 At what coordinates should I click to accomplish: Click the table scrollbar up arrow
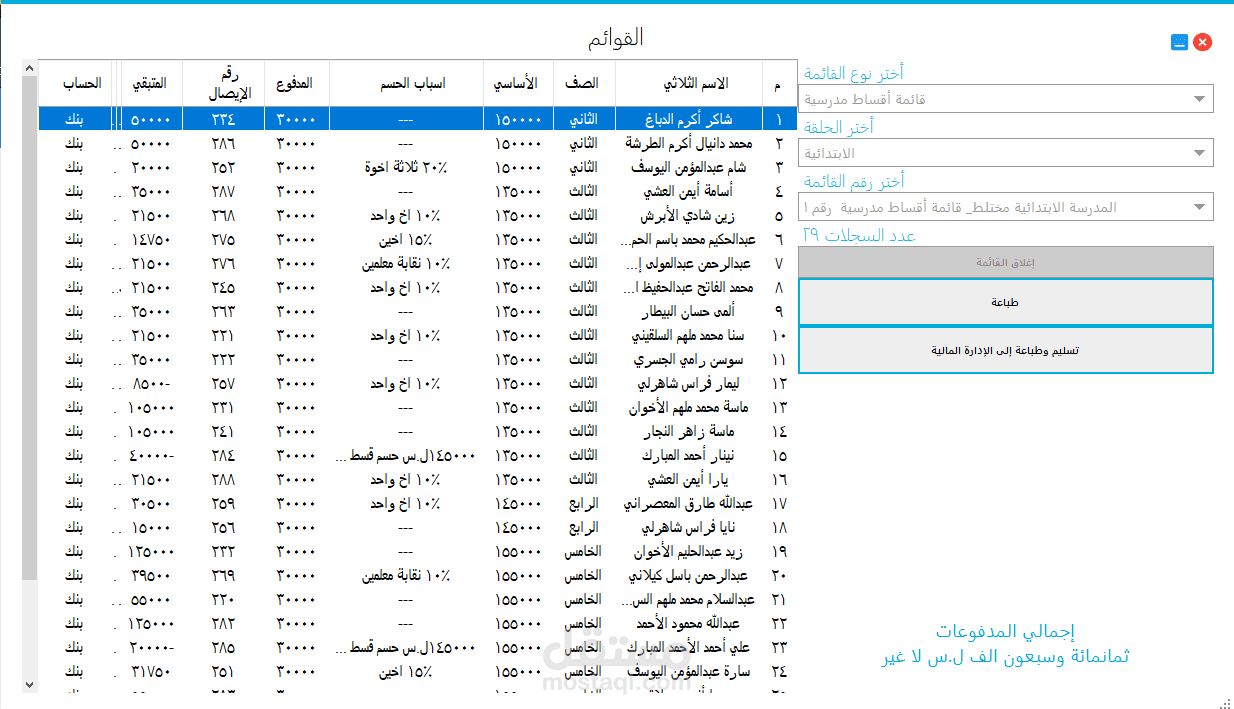[29, 69]
